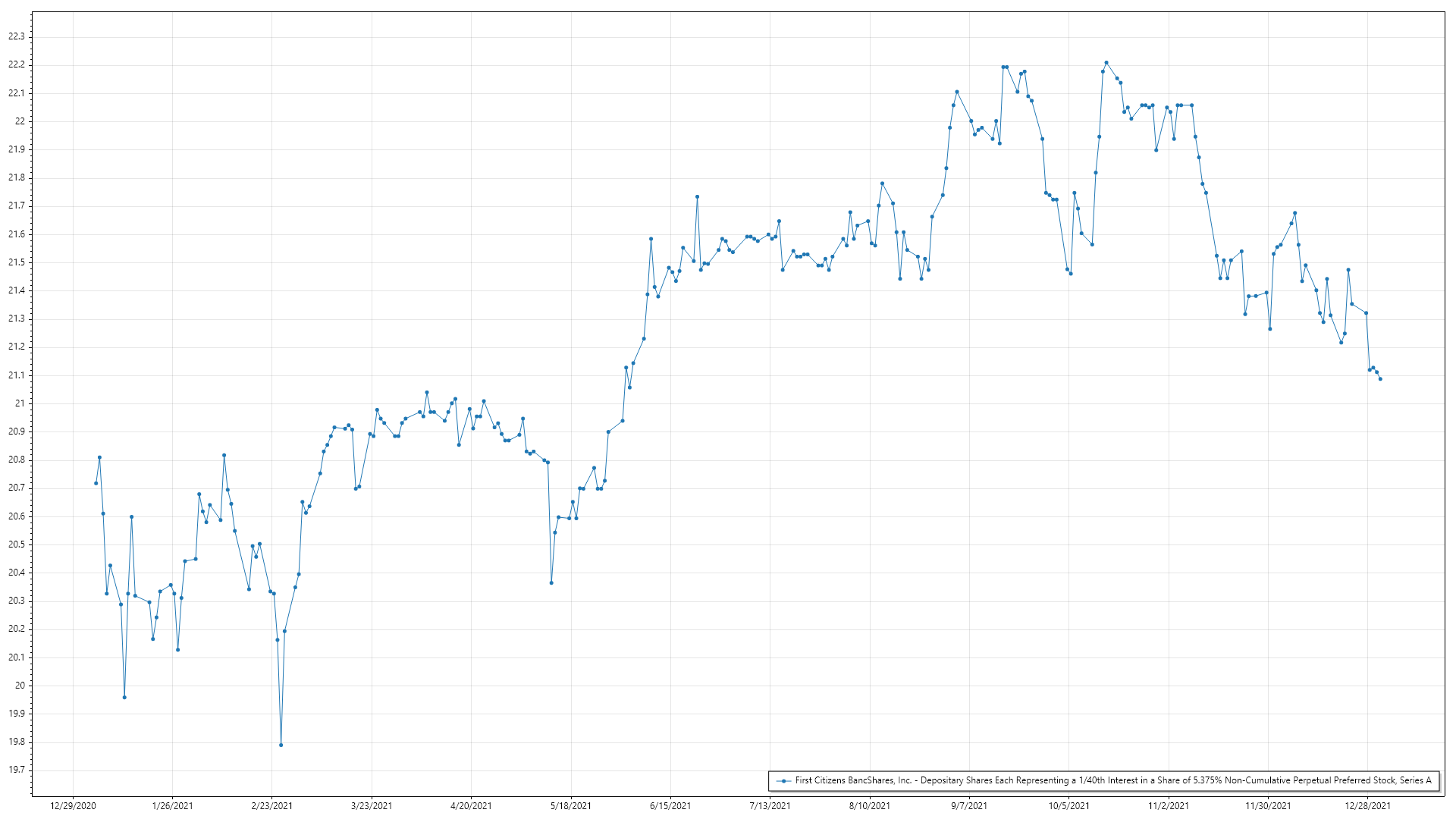The image size is (1456, 819).
Task: Click the 21 y-axis value label
Action: click(x=20, y=403)
